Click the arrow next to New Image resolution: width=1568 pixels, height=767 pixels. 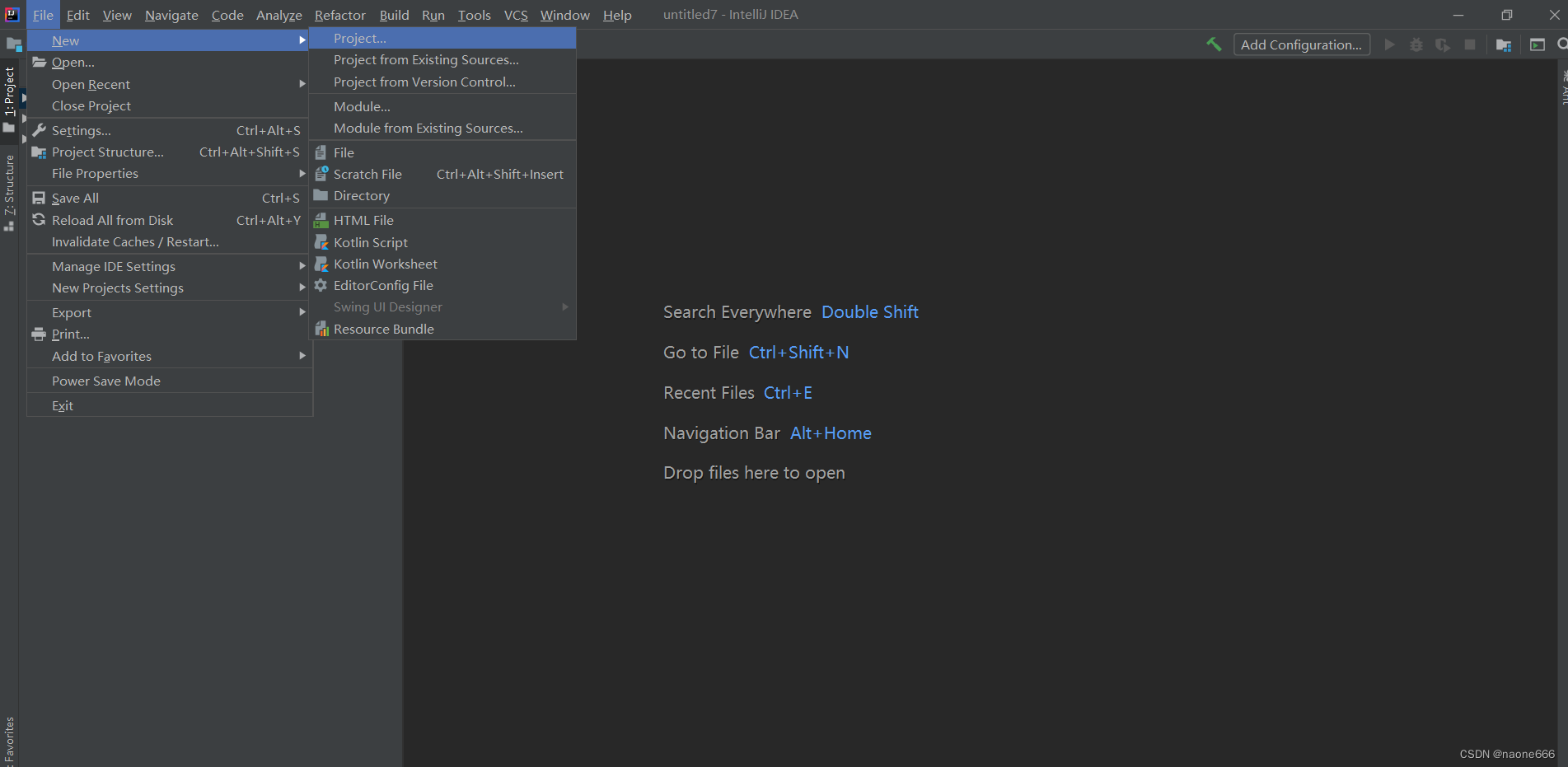(302, 40)
